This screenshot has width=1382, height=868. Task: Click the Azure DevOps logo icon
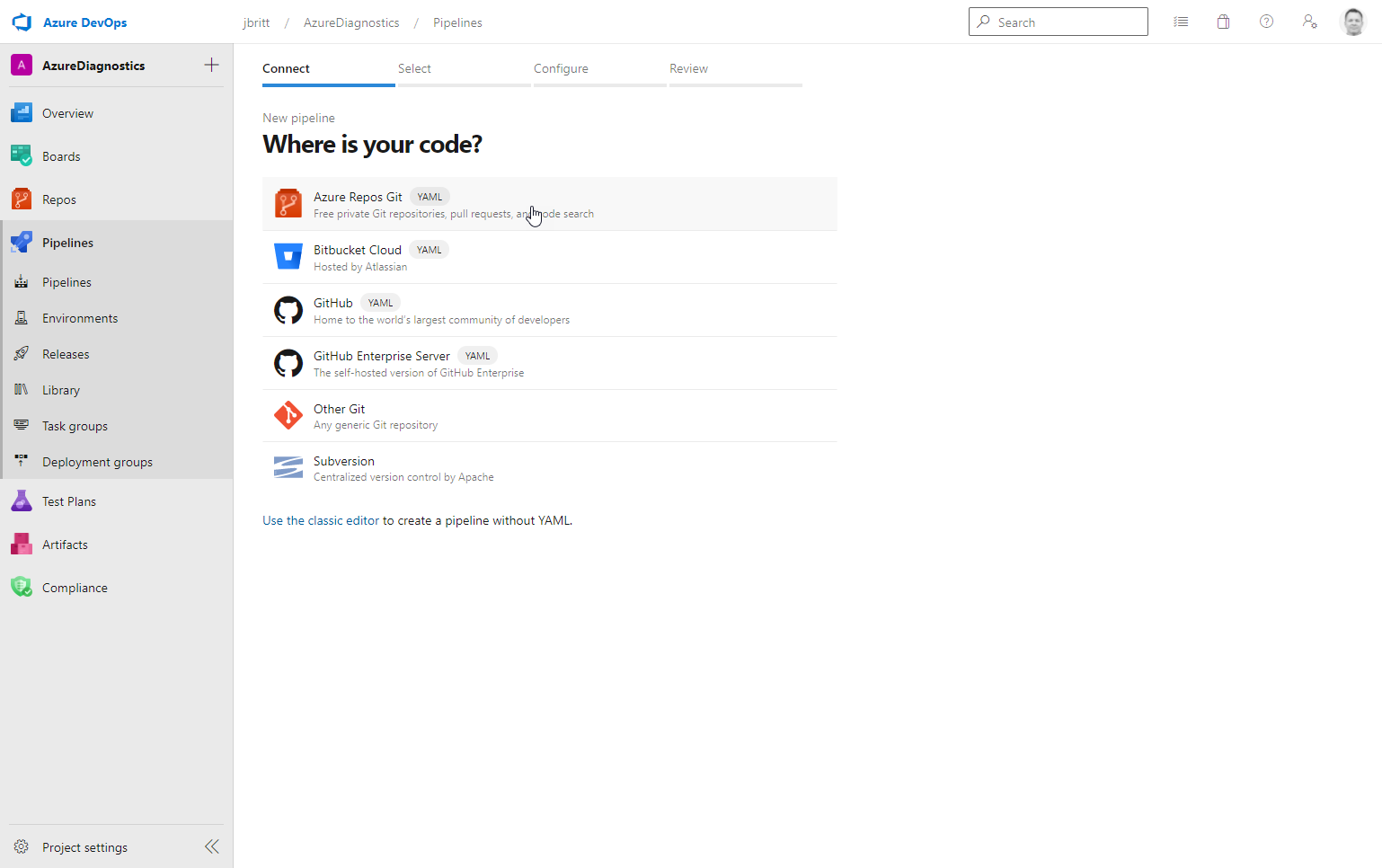[x=22, y=22]
